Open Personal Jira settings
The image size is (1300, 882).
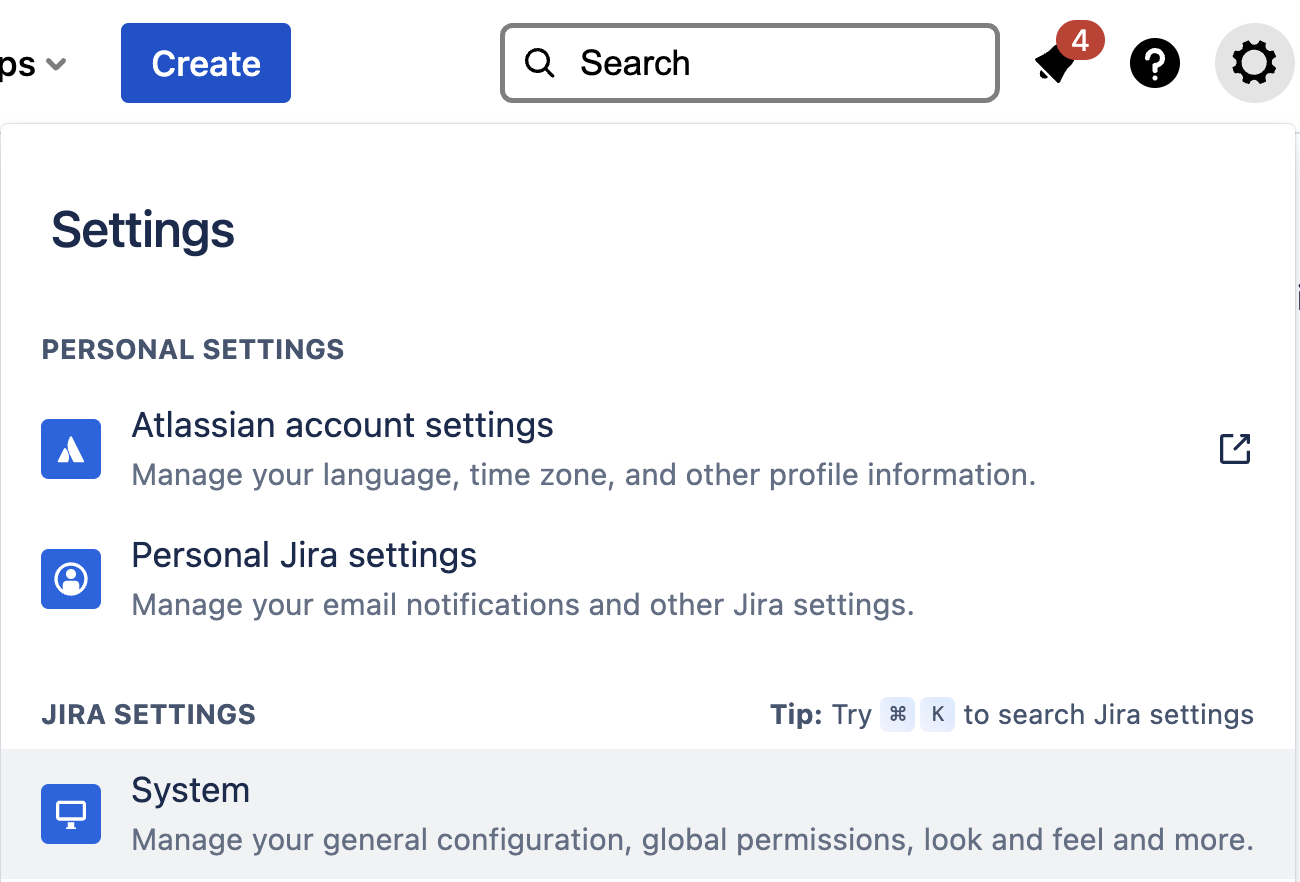point(303,555)
